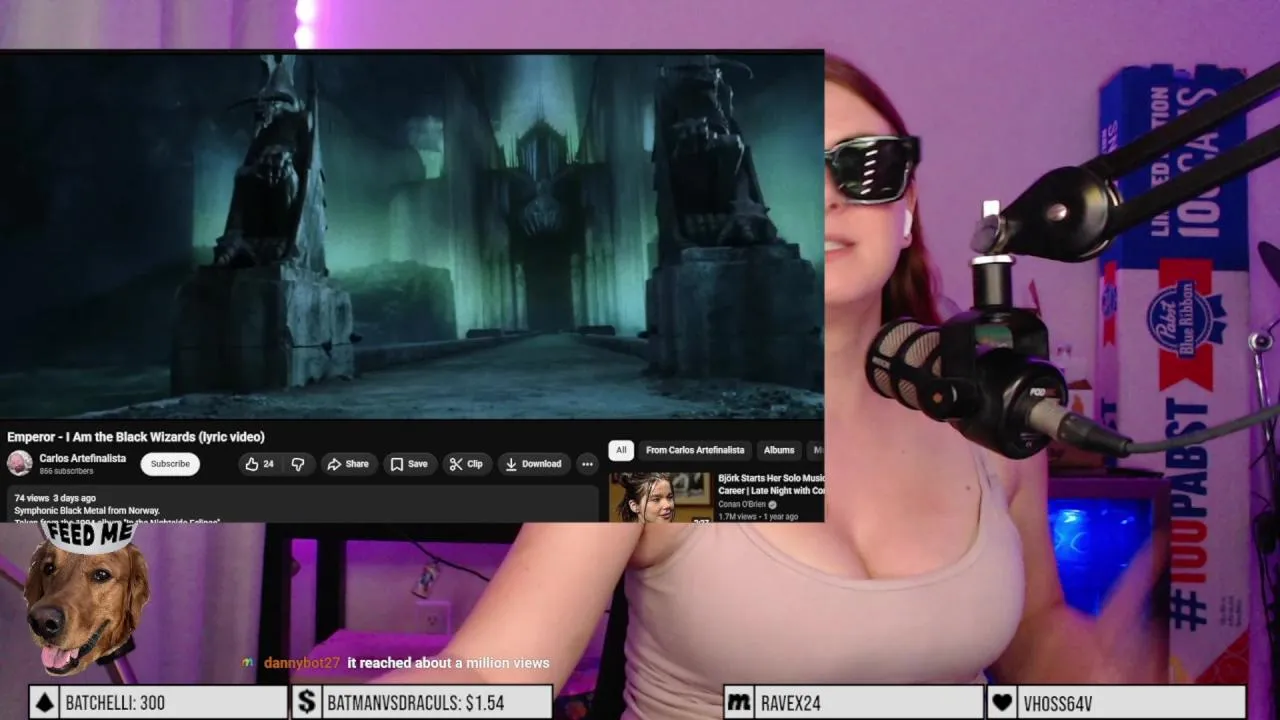This screenshot has height=720, width=1280.
Task: Like the Emperor video (24 likes)
Action: coord(260,464)
